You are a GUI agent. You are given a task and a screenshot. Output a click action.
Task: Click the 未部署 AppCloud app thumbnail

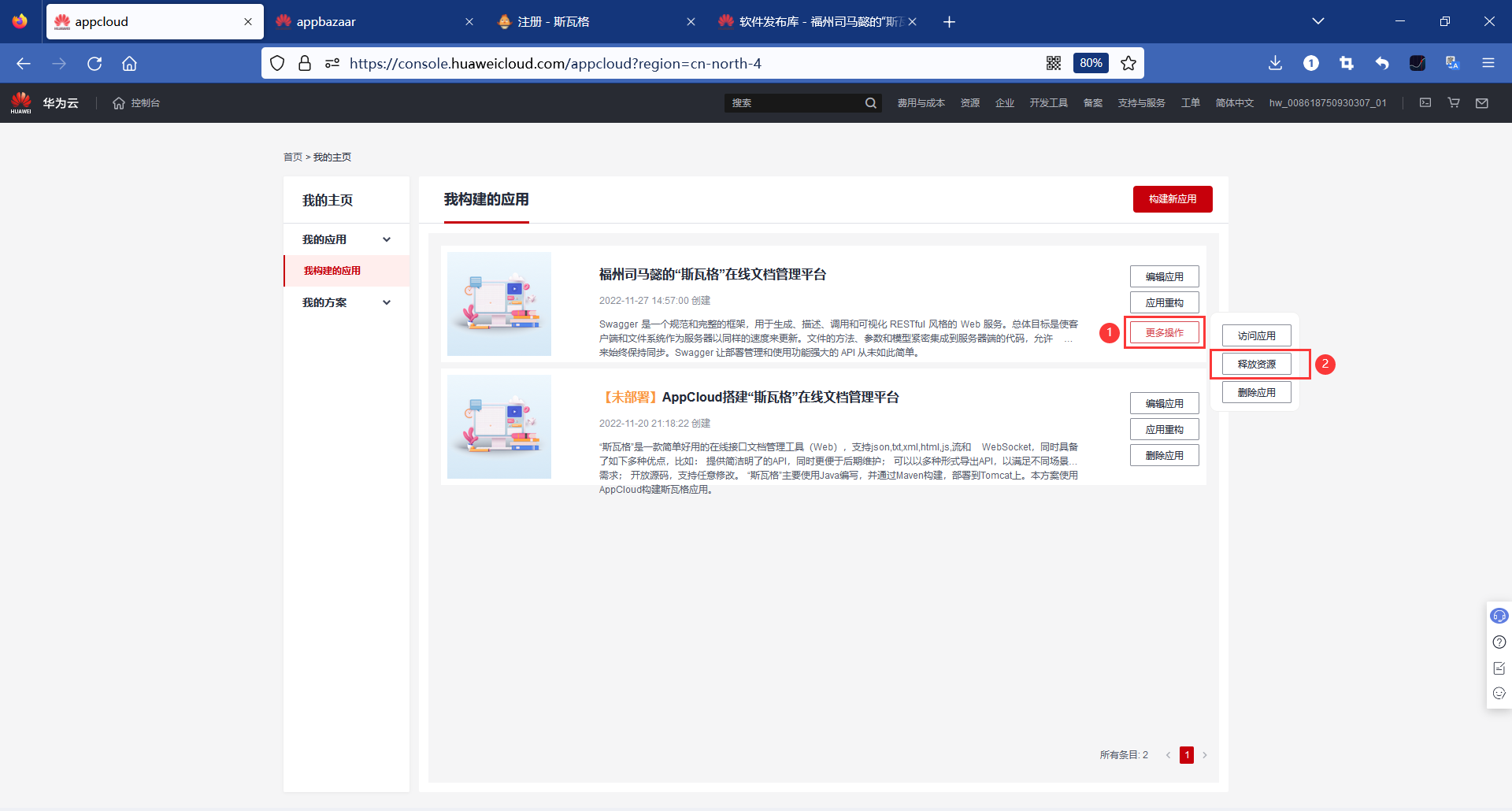[x=499, y=427]
